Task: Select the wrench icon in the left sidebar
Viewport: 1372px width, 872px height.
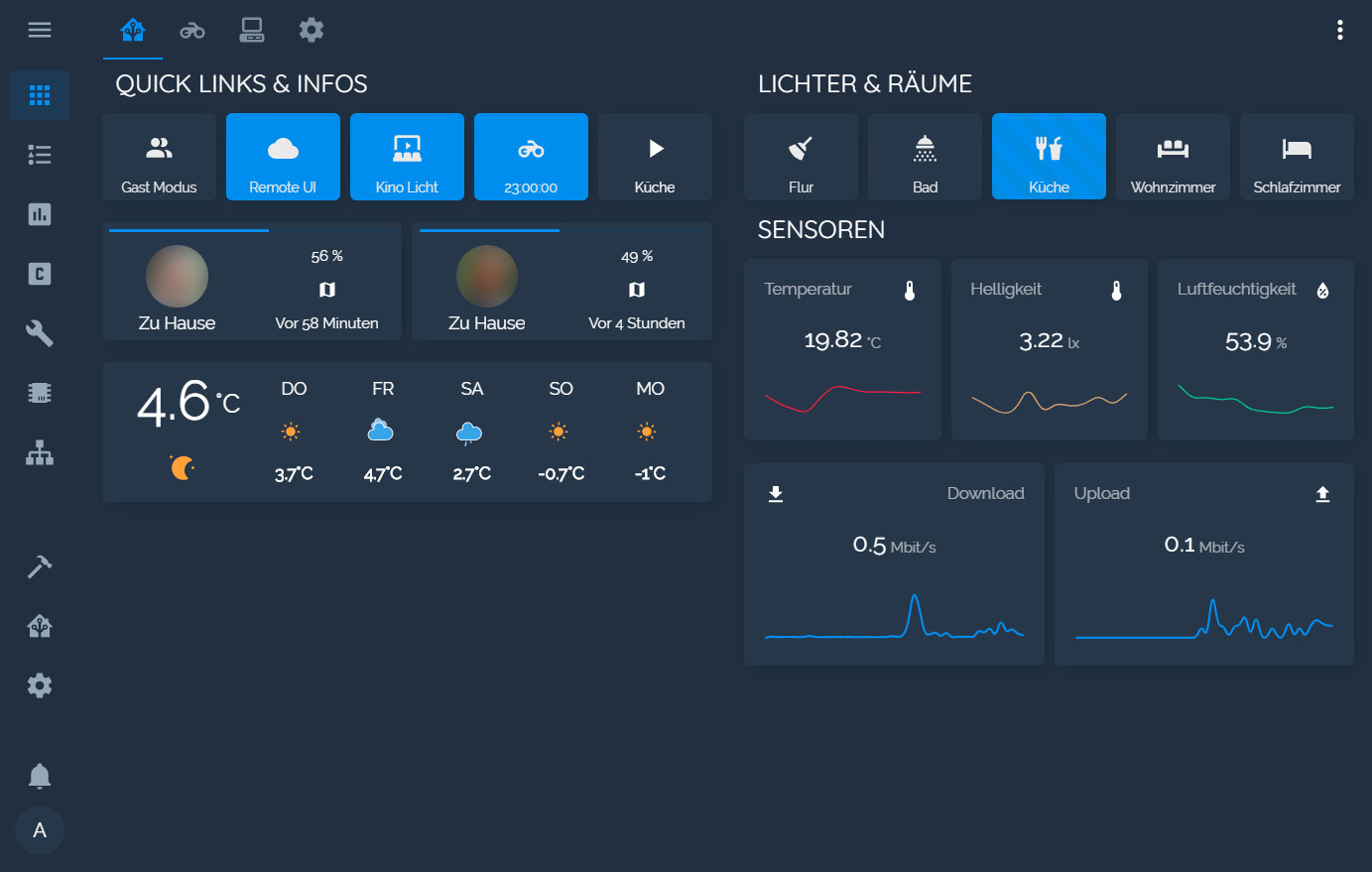Action: pos(40,333)
